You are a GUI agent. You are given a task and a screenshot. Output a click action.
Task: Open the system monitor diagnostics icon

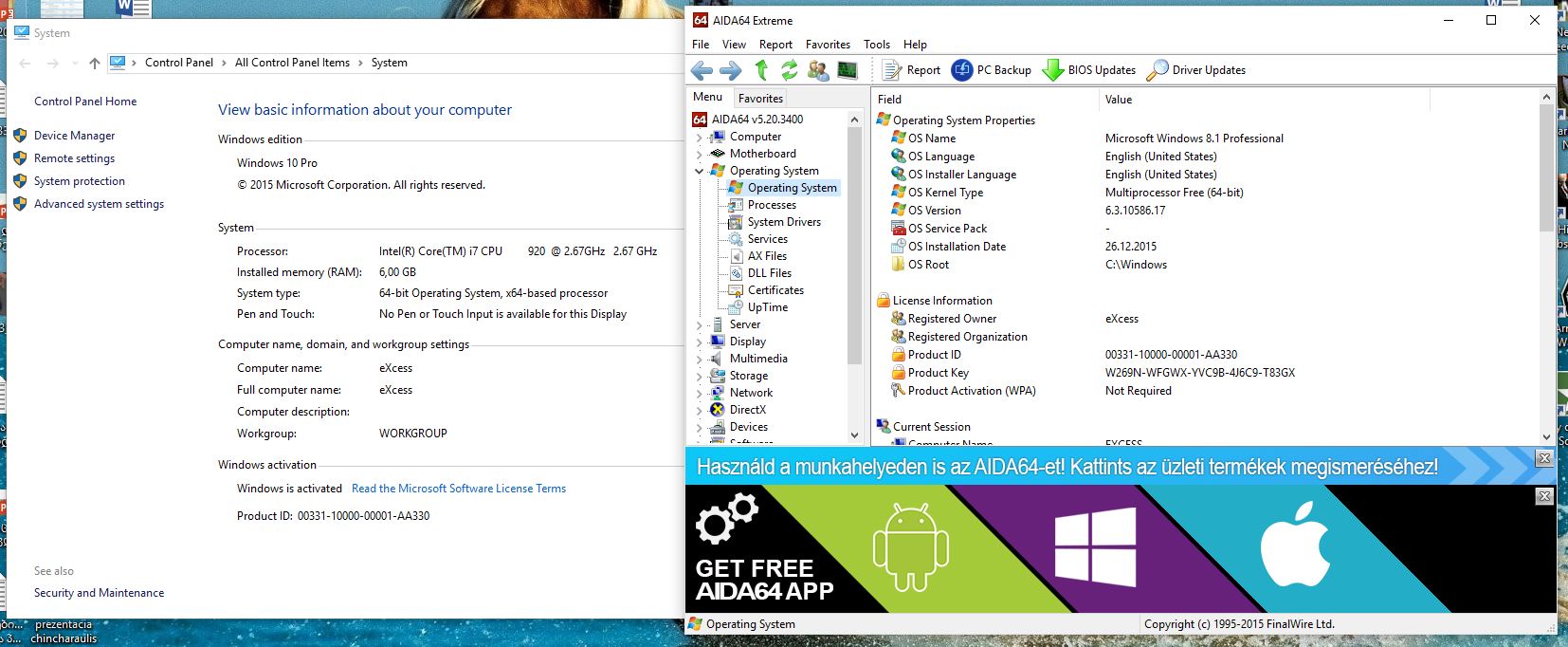click(x=847, y=70)
